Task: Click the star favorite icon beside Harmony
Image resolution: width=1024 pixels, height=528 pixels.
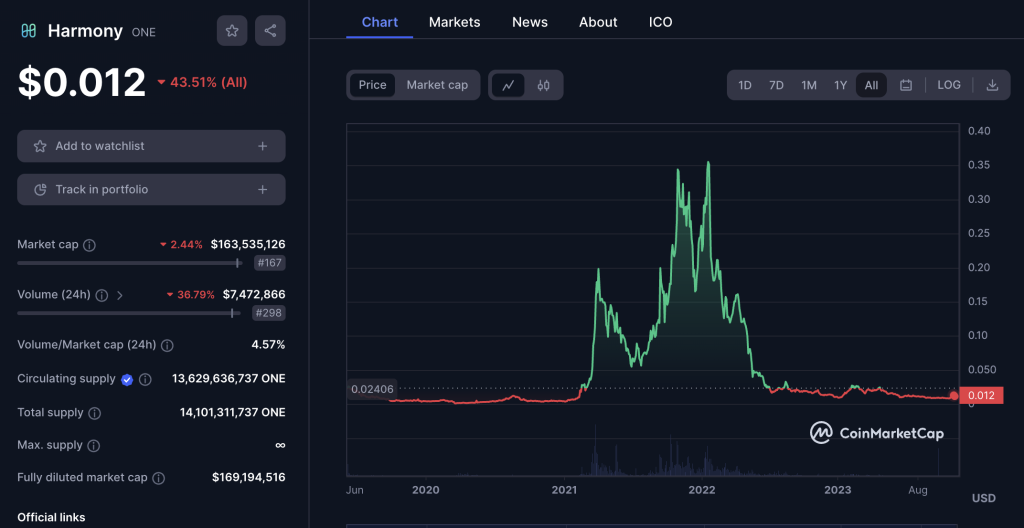Action: [x=232, y=30]
